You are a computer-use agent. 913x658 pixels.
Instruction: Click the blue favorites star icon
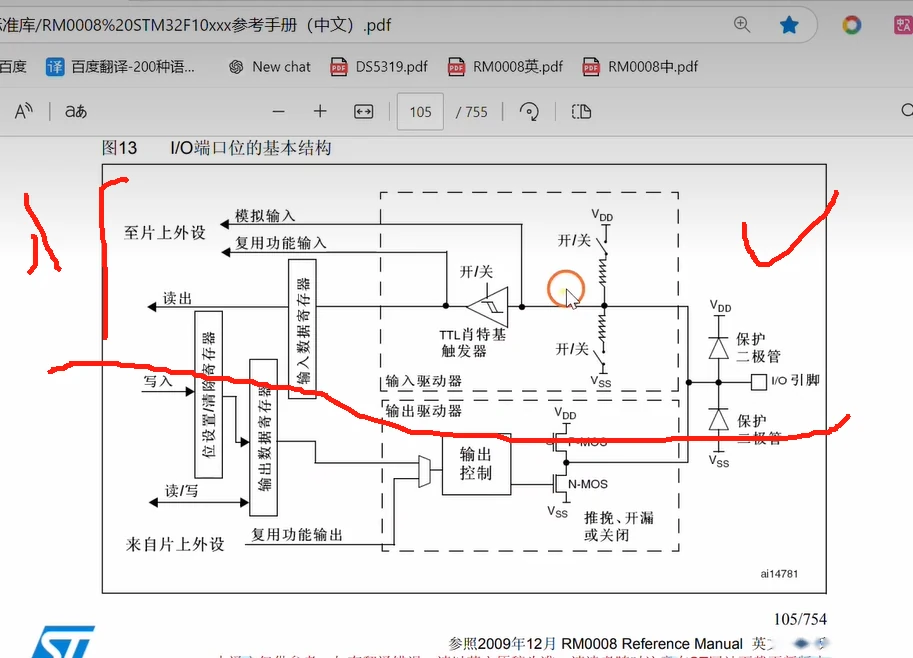(789, 24)
